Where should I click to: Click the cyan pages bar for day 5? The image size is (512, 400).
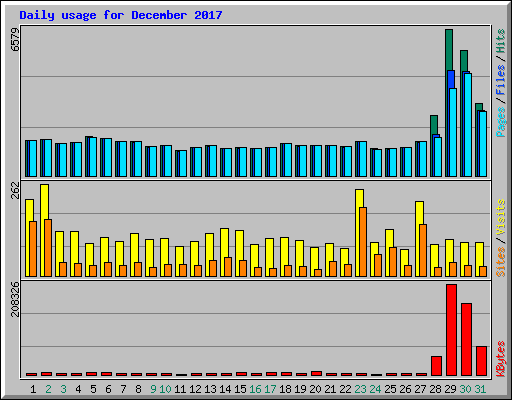coord(93,157)
